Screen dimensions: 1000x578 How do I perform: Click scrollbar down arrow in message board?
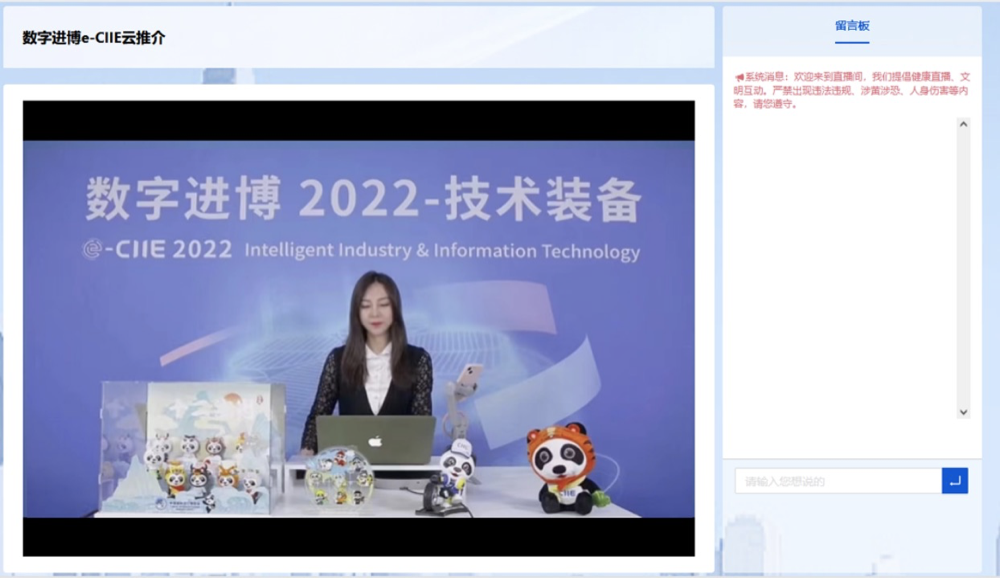click(x=964, y=412)
